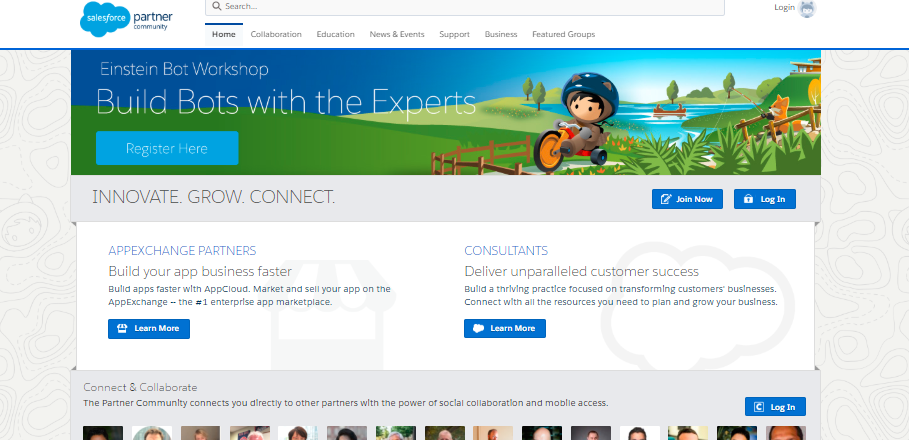The width and height of the screenshot is (909, 440).
Task: Open the Featured Groups menu
Action: pyautogui.click(x=563, y=34)
